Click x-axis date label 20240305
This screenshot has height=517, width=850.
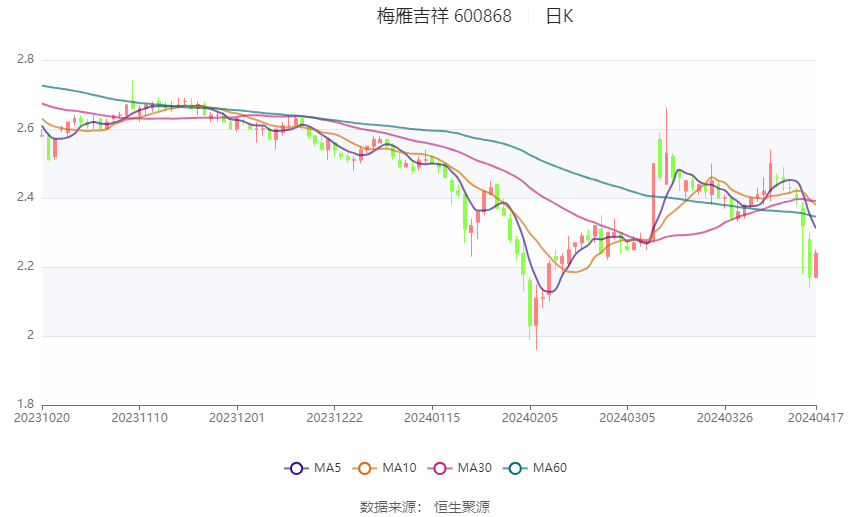click(x=627, y=418)
